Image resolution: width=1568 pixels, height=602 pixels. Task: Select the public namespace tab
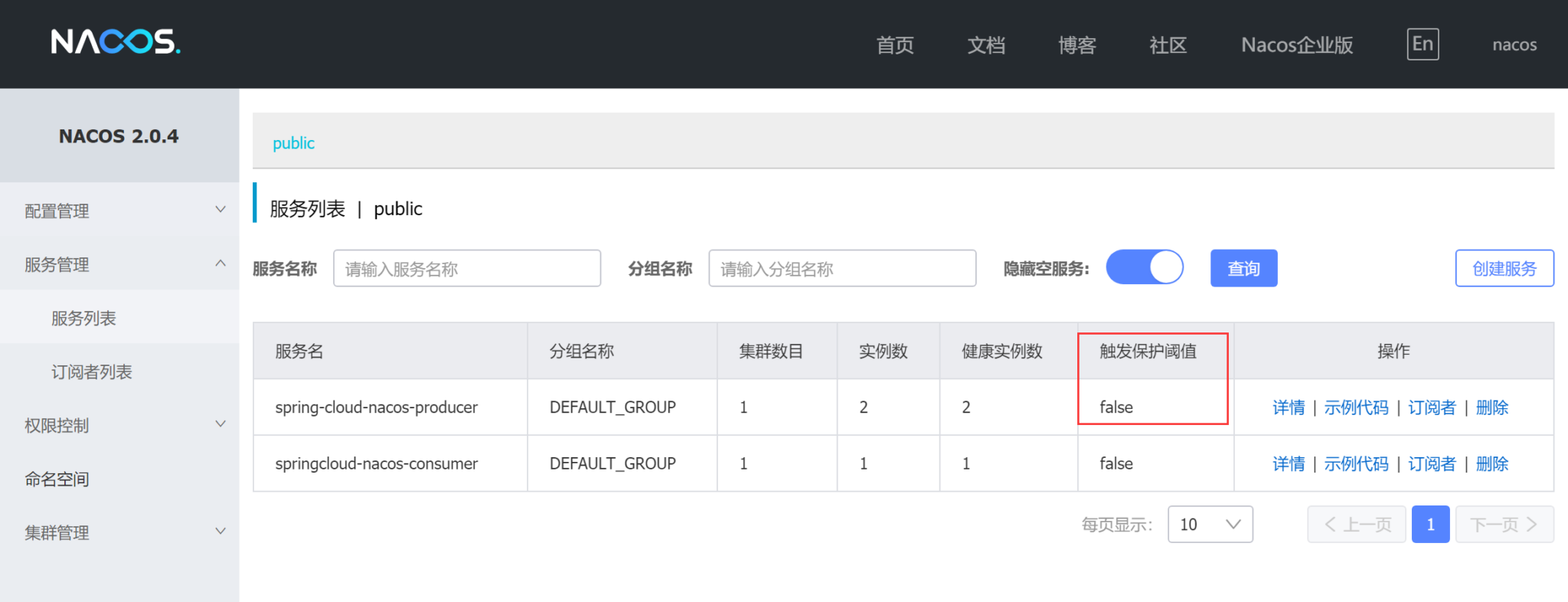click(293, 142)
